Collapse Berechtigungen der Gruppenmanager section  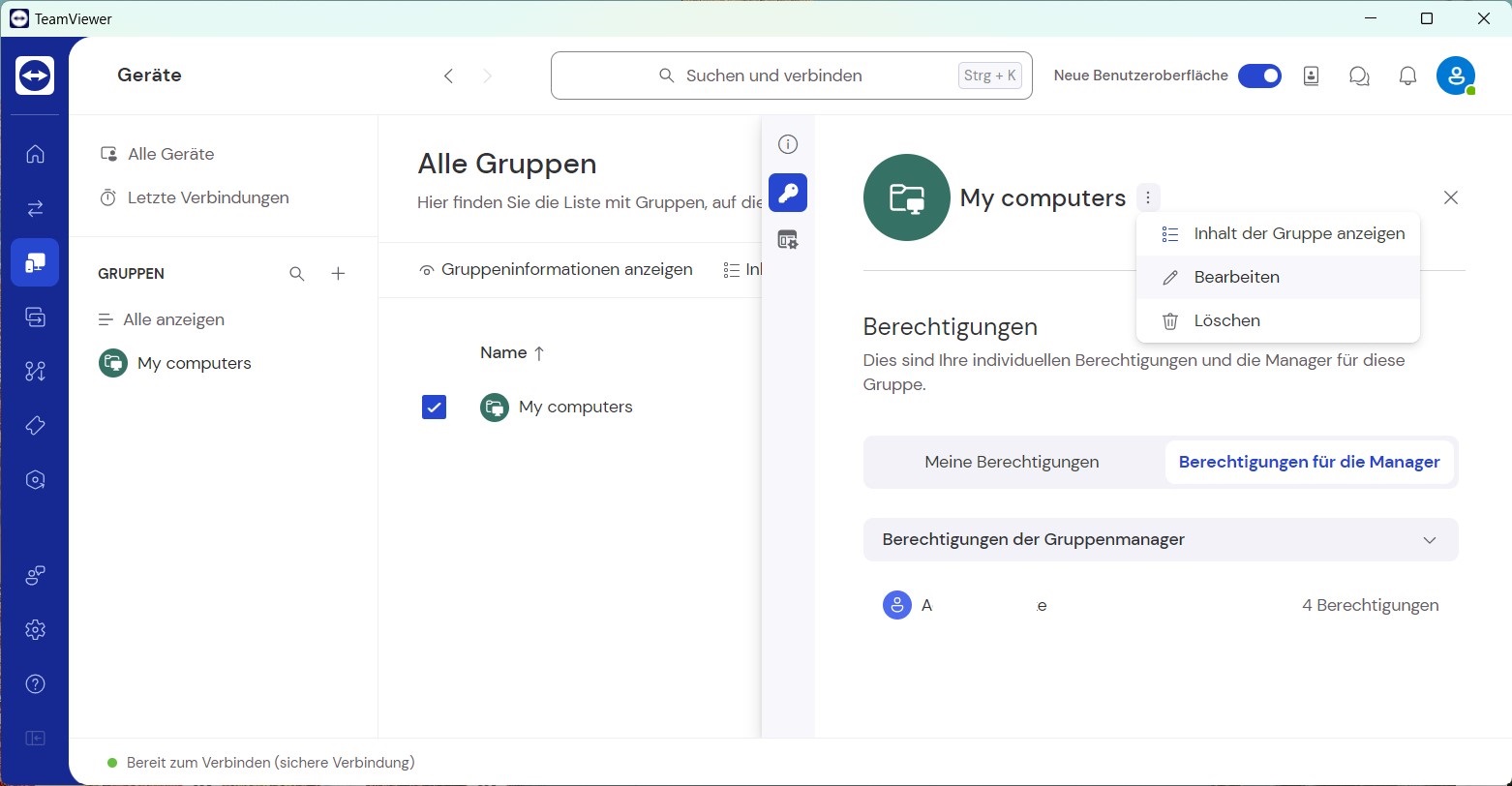[x=1429, y=540]
